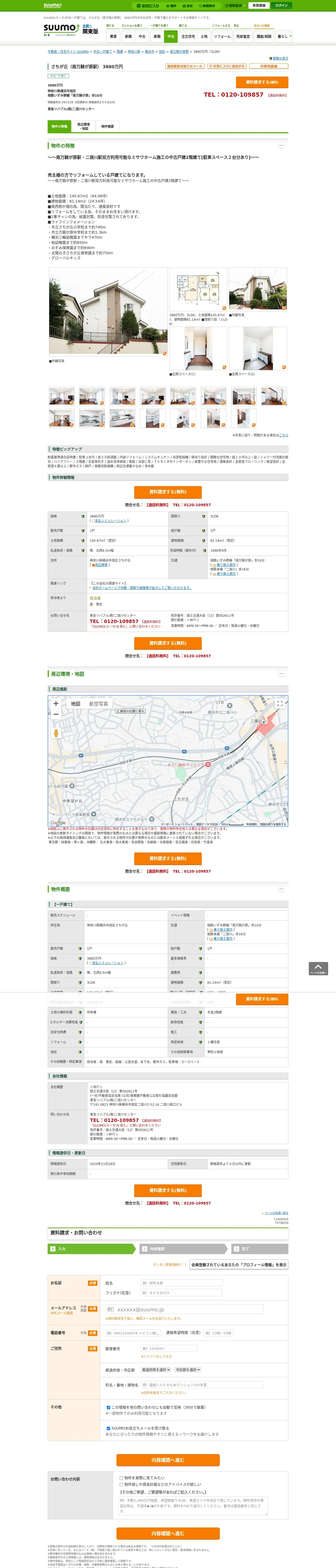Uncheck the 他の問い合わせにも自動で反映 checkbox
This screenshot has height=1568, width=336.
(x=109, y=1407)
